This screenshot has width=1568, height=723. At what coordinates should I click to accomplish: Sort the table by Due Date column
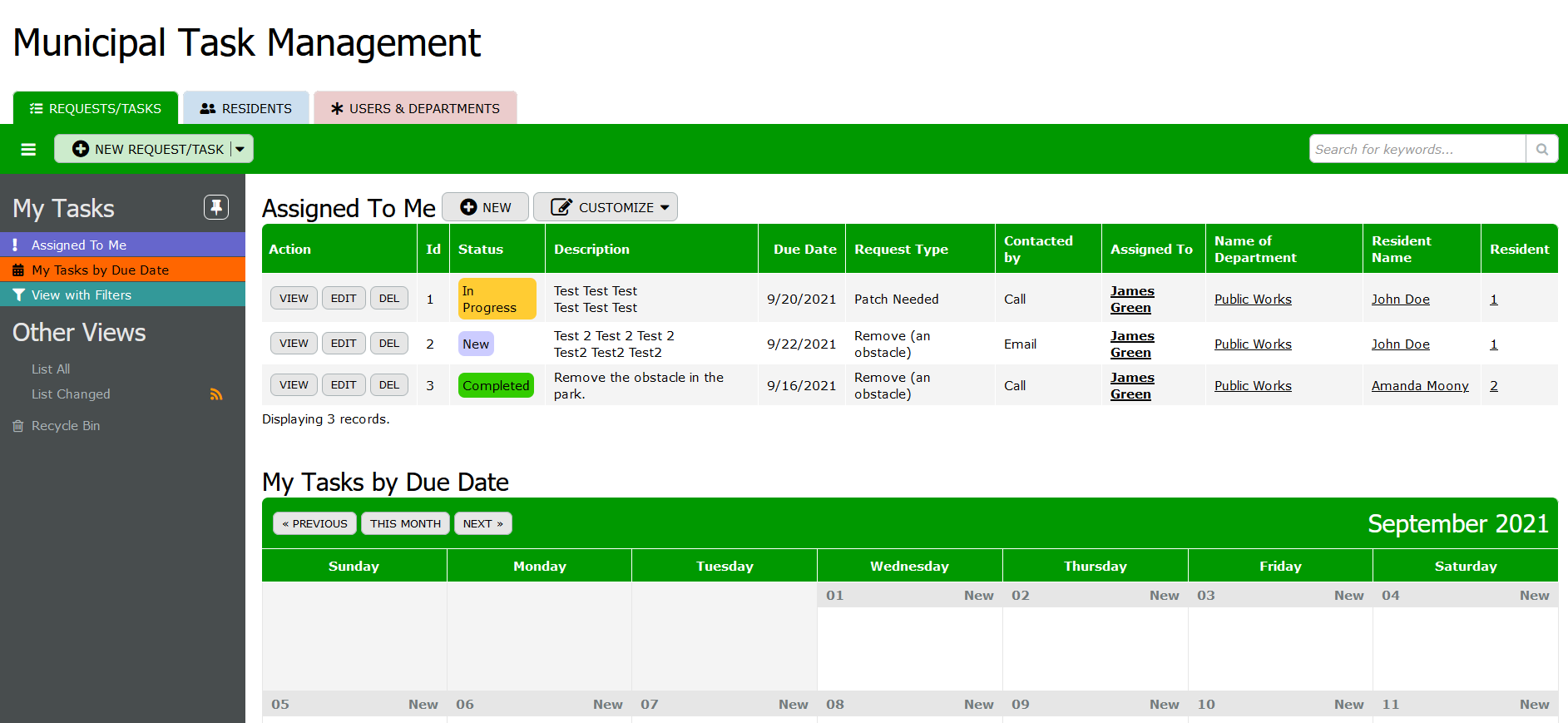(804, 249)
